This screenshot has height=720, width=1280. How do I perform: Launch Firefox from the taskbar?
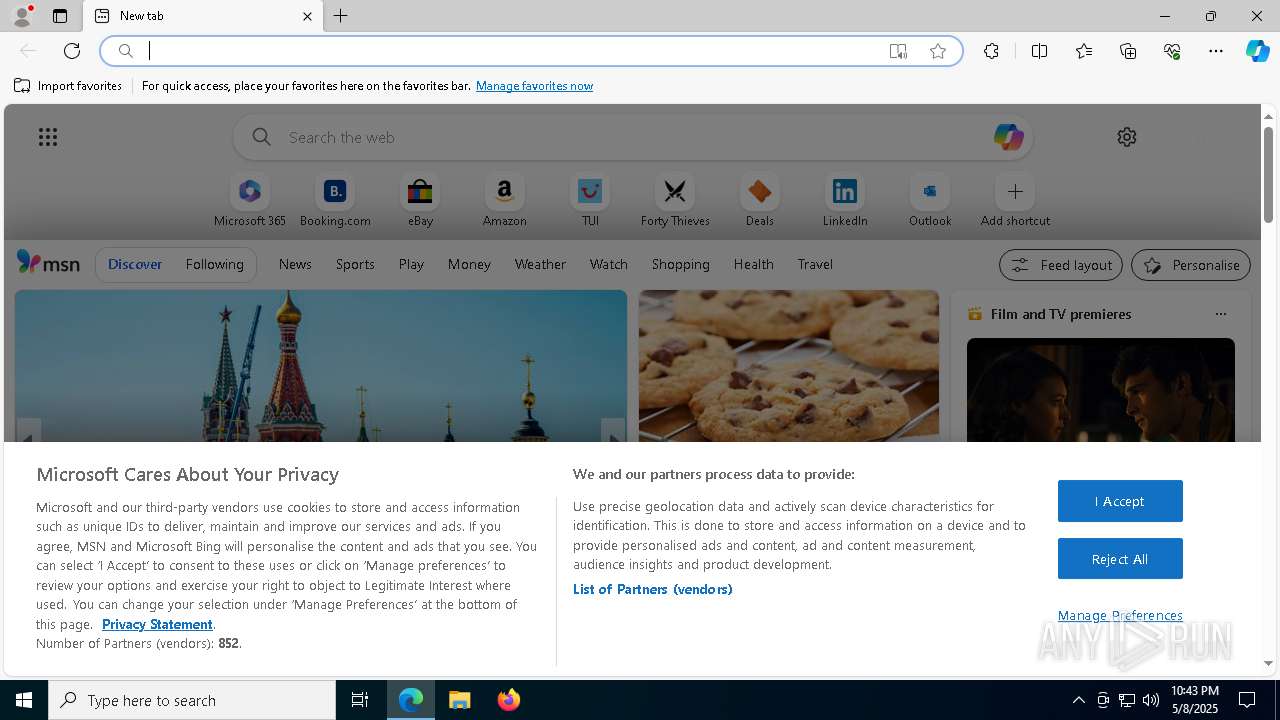pyautogui.click(x=509, y=700)
